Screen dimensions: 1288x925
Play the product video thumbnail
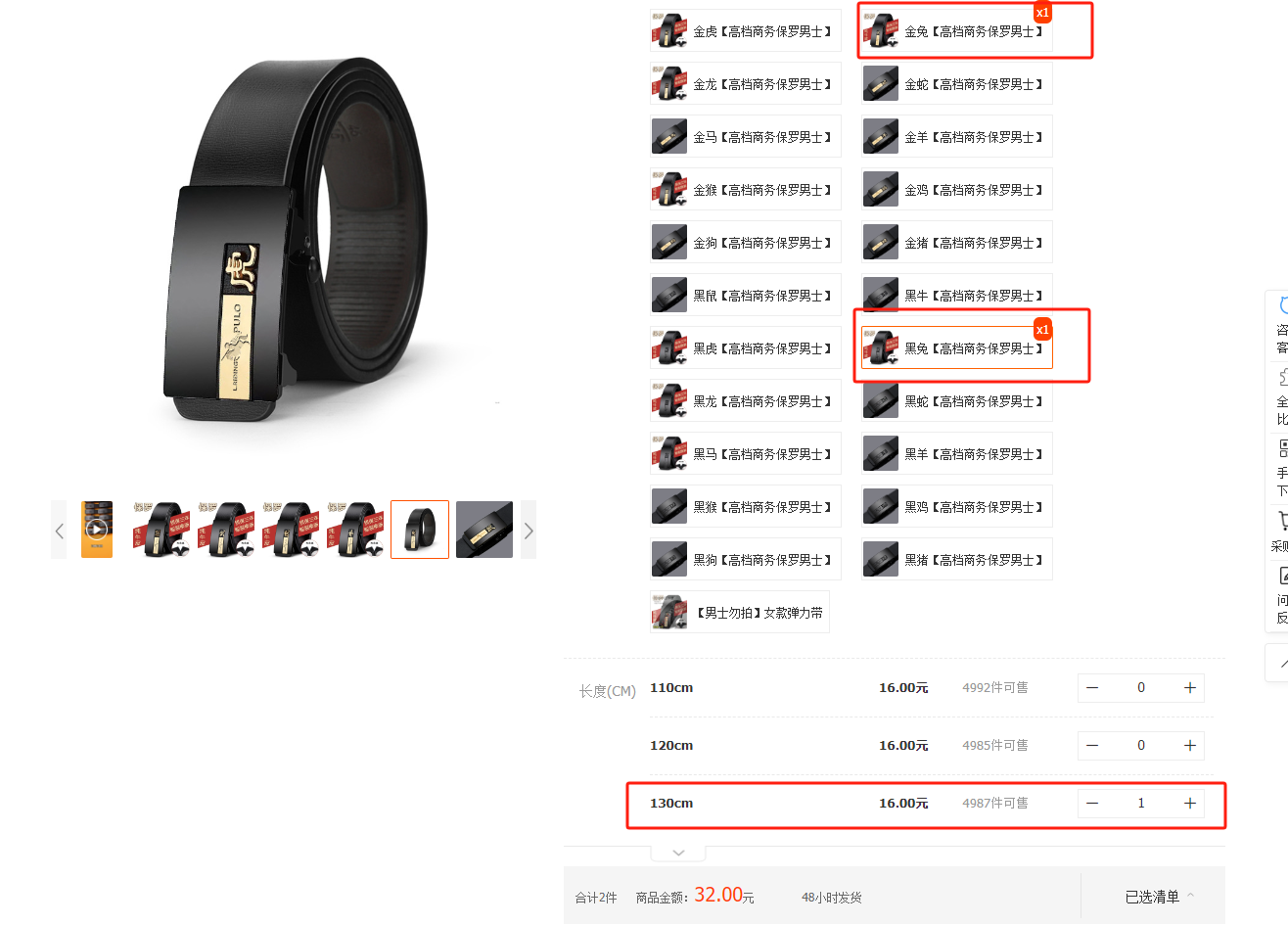coord(97,530)
